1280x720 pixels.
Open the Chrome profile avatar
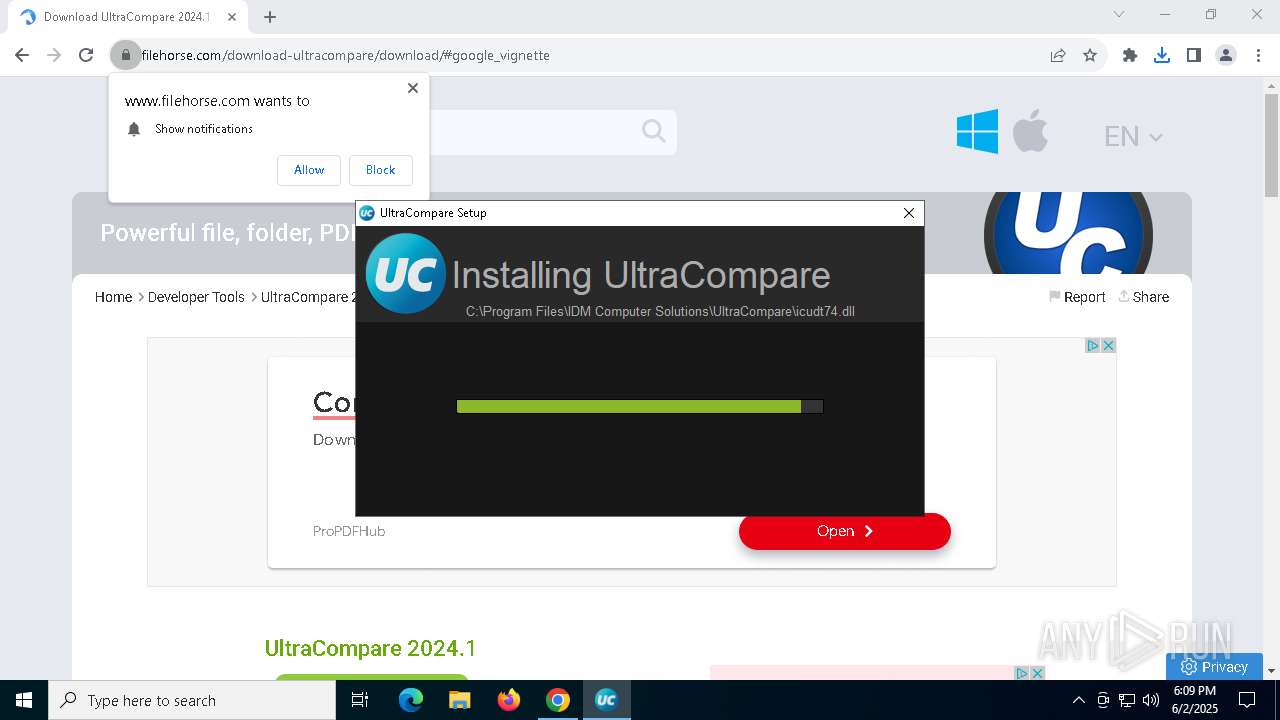[1226, 55]
